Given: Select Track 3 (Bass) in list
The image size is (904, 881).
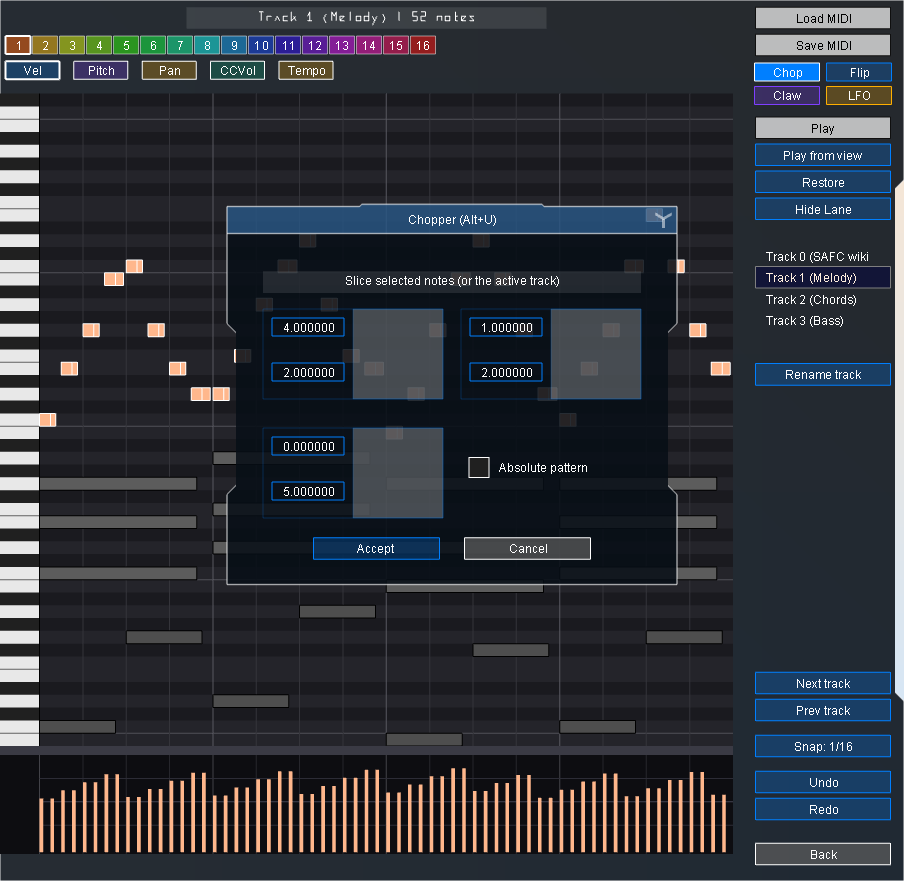Looking at the screenshot, I should tap(823, 321).
